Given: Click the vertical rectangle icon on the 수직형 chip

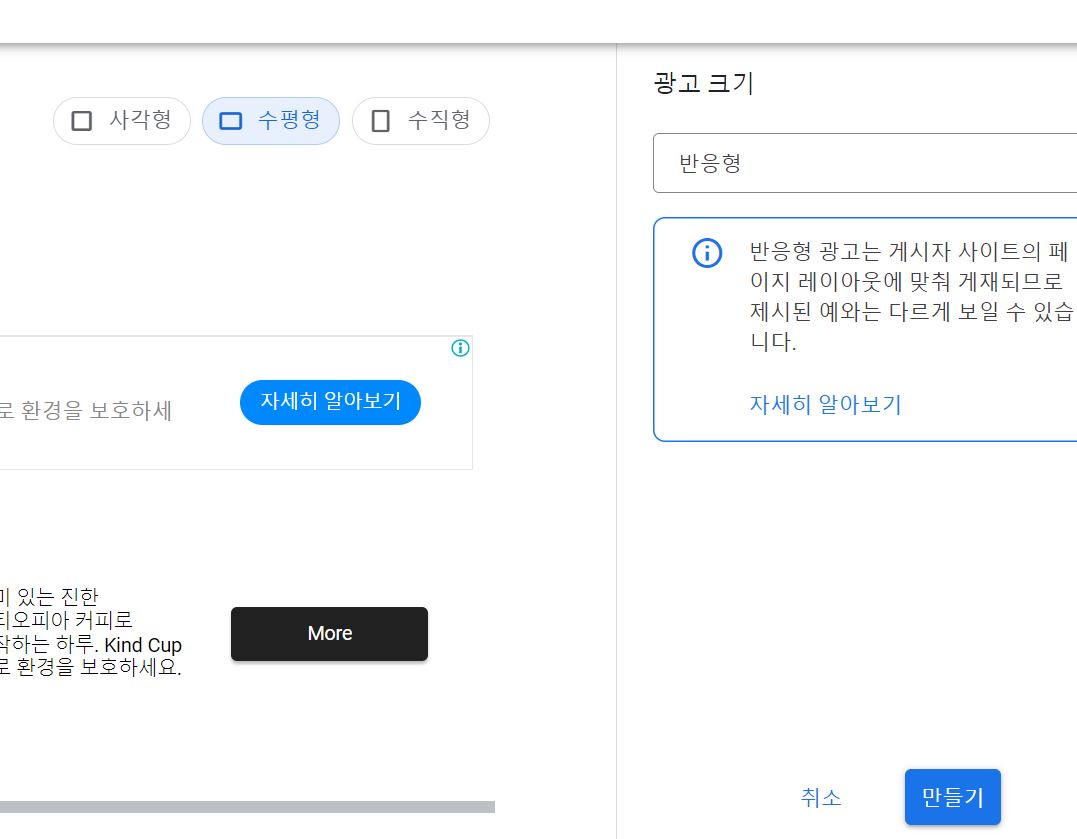Looking at the screenshot, I should pyautogui.click(x=379, y=120).
